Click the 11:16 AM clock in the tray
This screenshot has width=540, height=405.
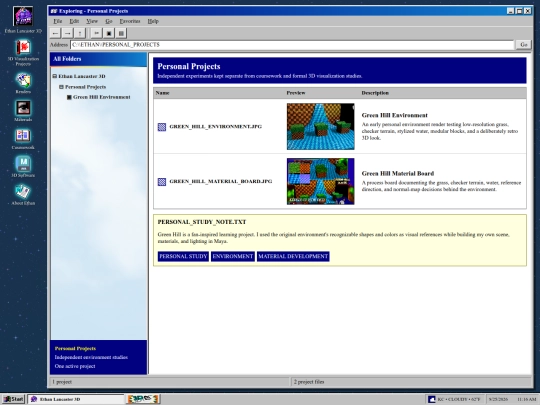point(527,399)
